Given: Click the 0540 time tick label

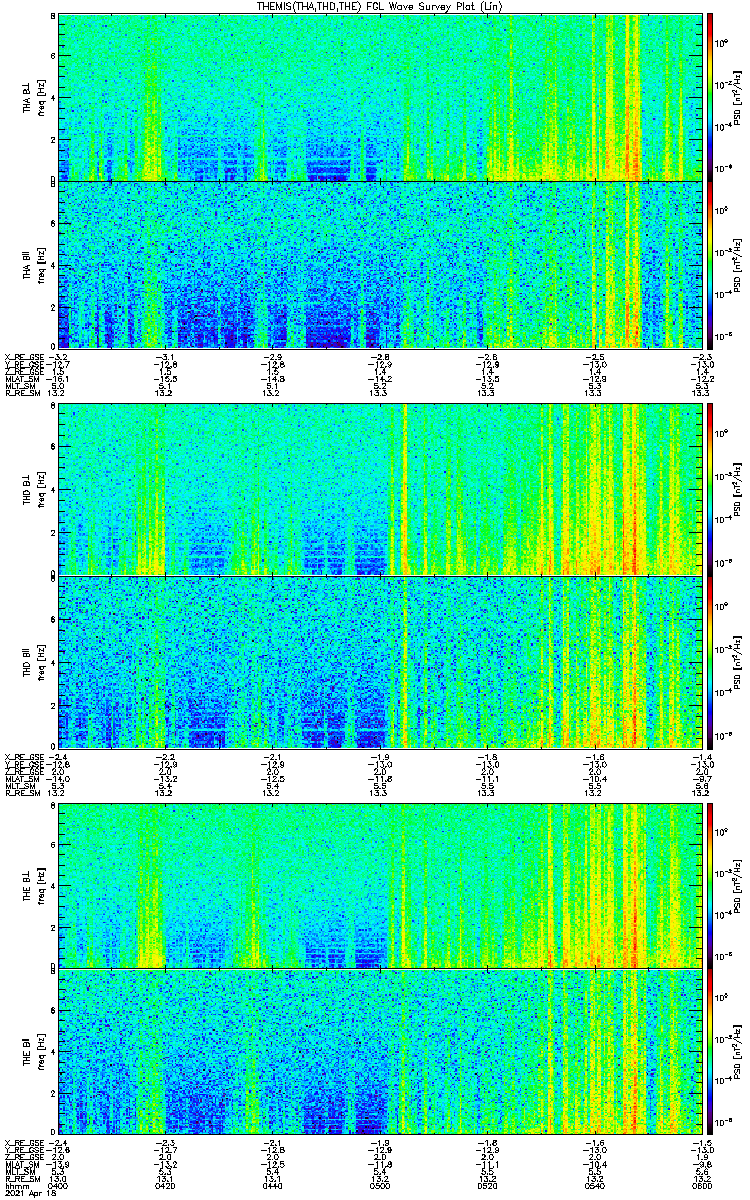Looking at the screenshot, I should pyautogui.click(x=594, y=1185).
